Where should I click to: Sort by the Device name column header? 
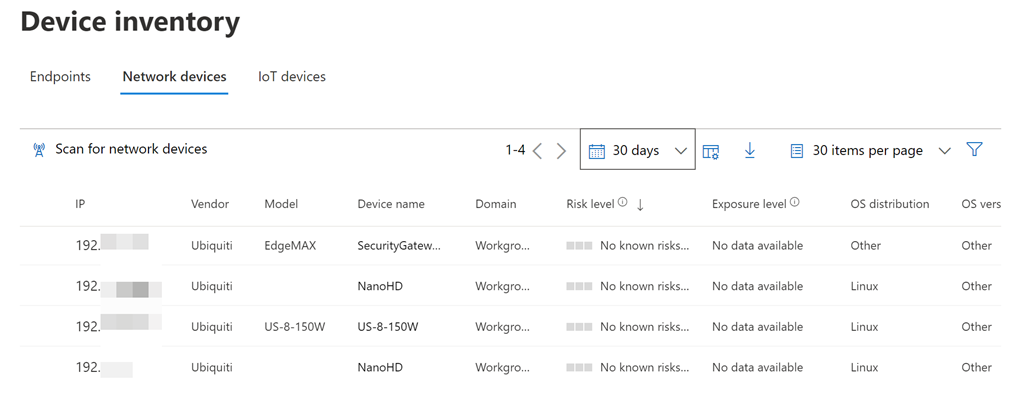pos(391,204)
